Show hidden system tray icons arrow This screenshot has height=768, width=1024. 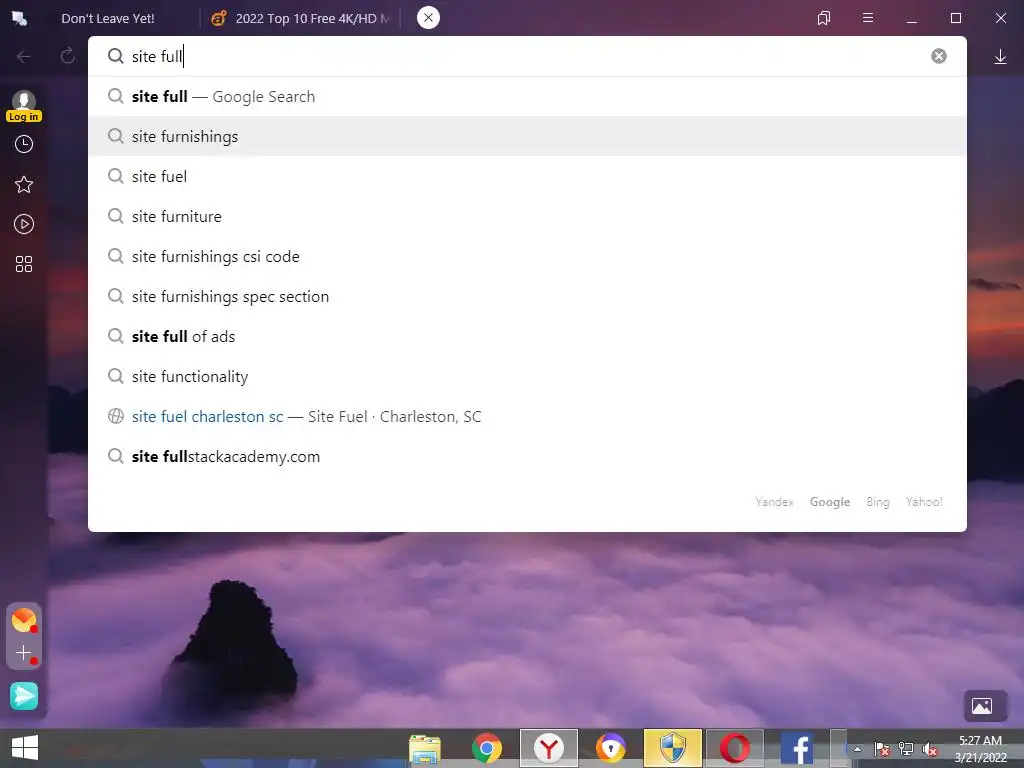pos(857,749)
